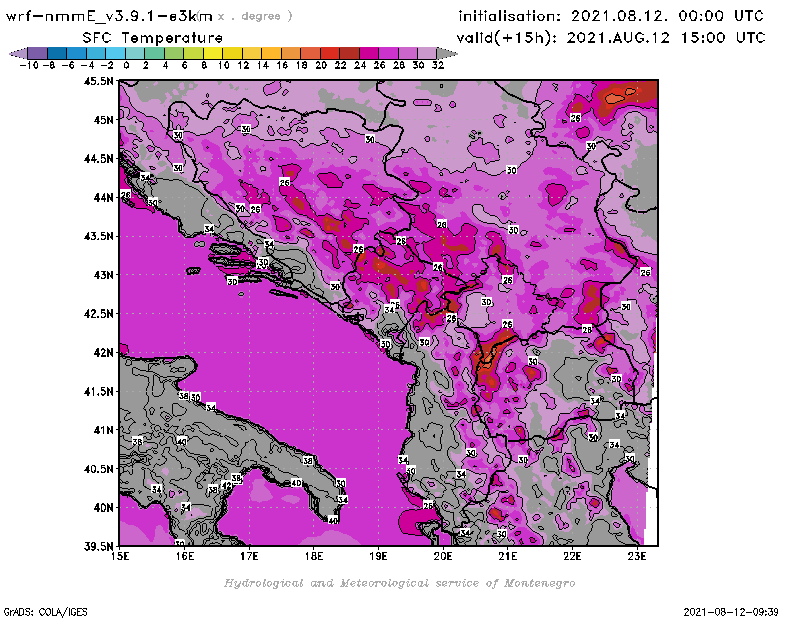800x618 pixels.
Task: Click the 'valid(+15h): 2021.AUG.12 15:00 UTC' text
Action: pos(611,38)
